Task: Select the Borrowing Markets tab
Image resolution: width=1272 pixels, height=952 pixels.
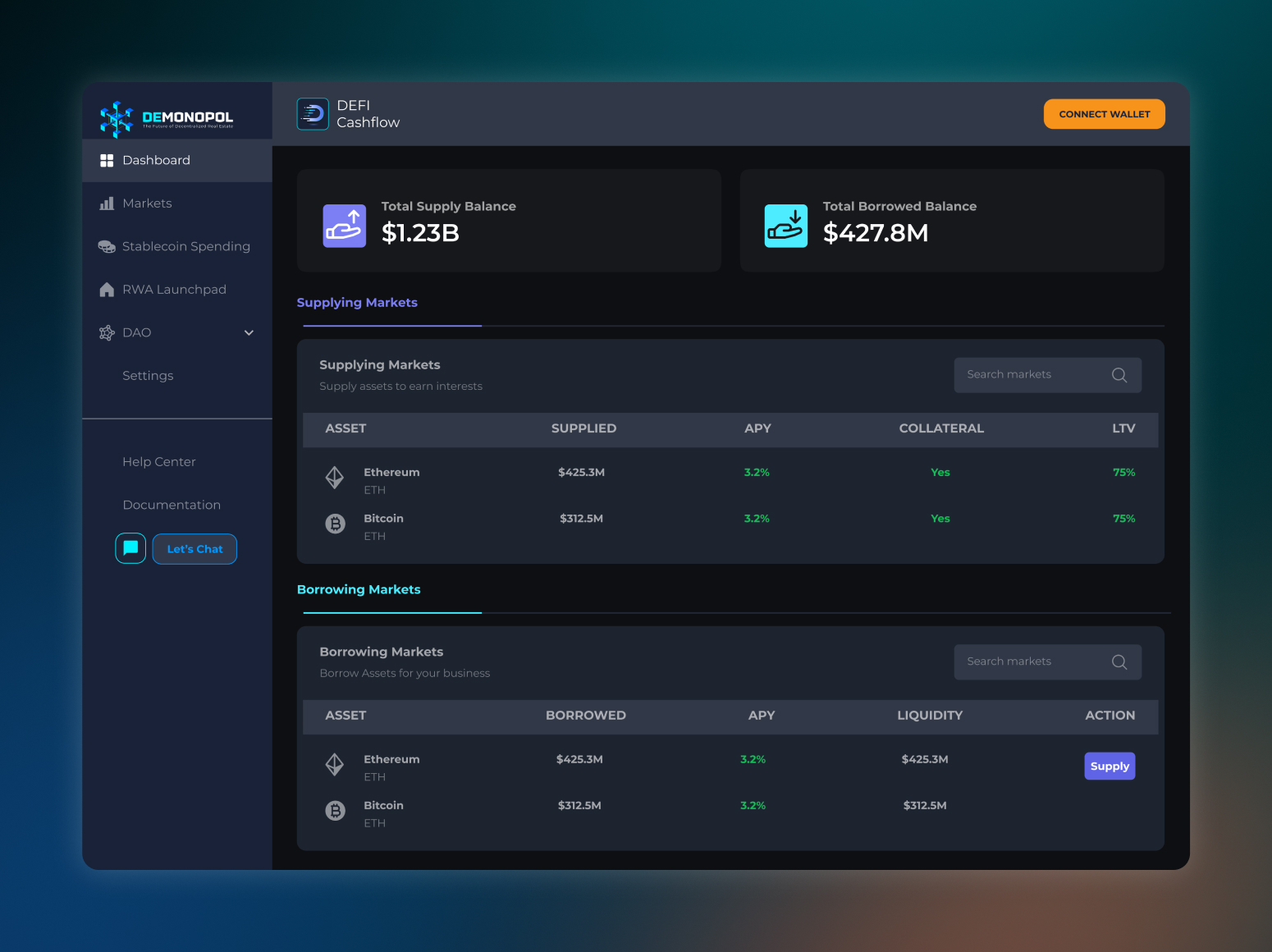Action: [359, 590]
